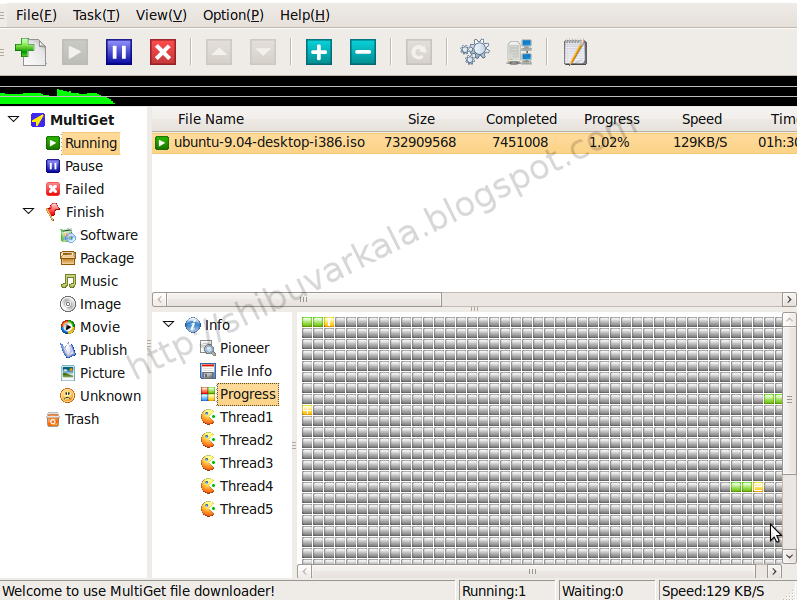Collapse the Info tree expander
Screen dimensions: 800x600
[168, 324]
